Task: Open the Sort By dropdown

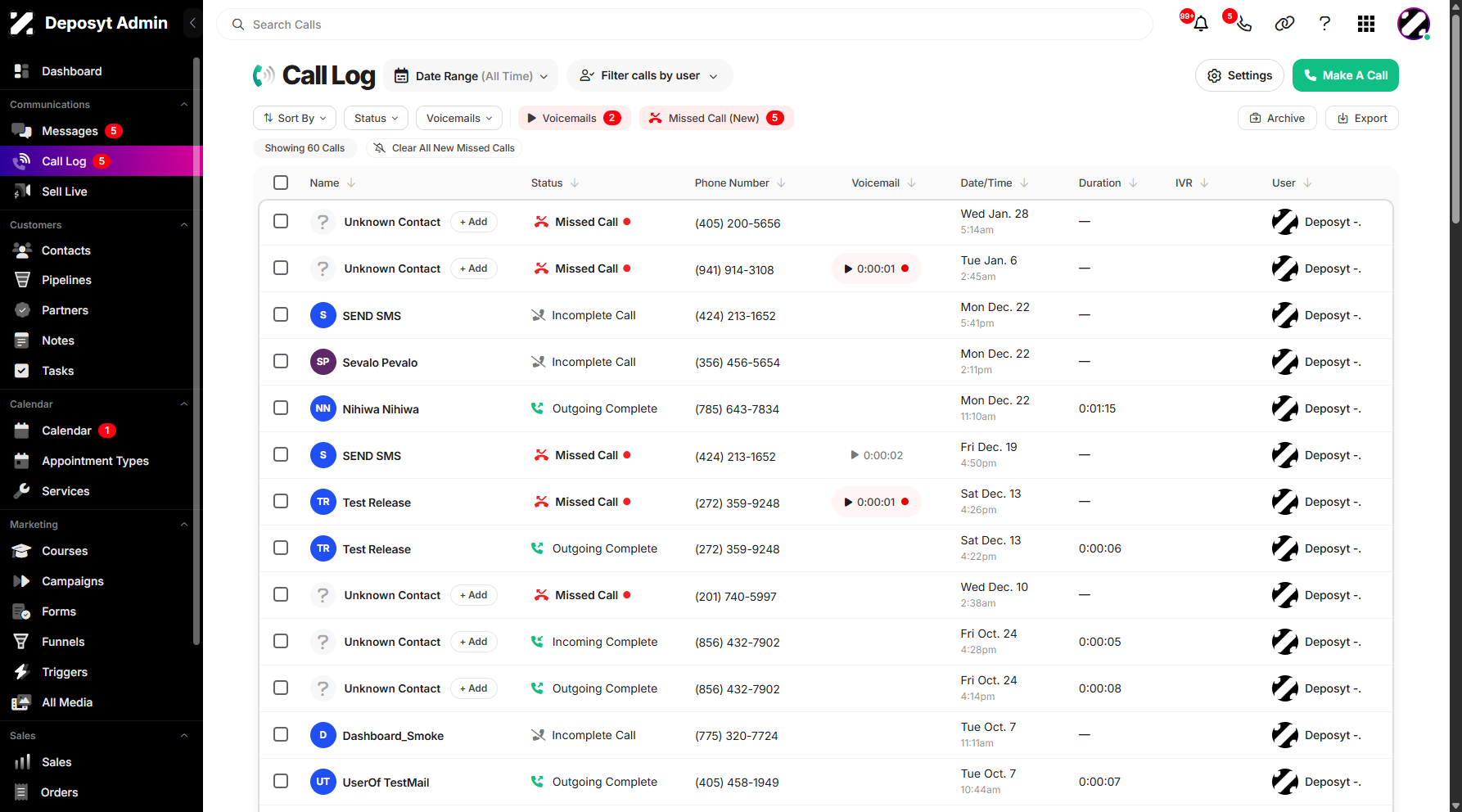Action: point(295,118)
